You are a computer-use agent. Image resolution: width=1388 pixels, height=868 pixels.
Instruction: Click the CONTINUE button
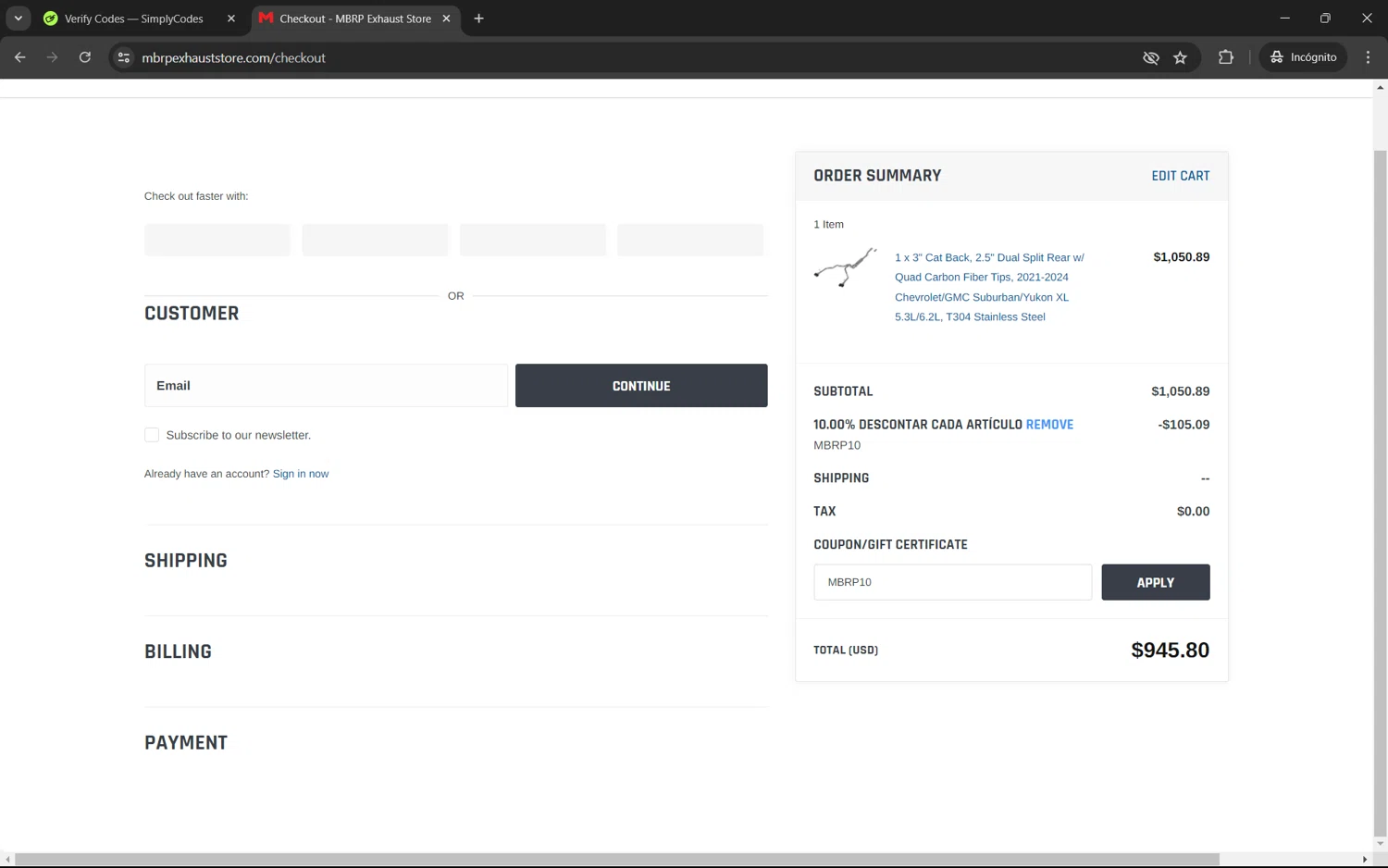(x=641, y=386)
